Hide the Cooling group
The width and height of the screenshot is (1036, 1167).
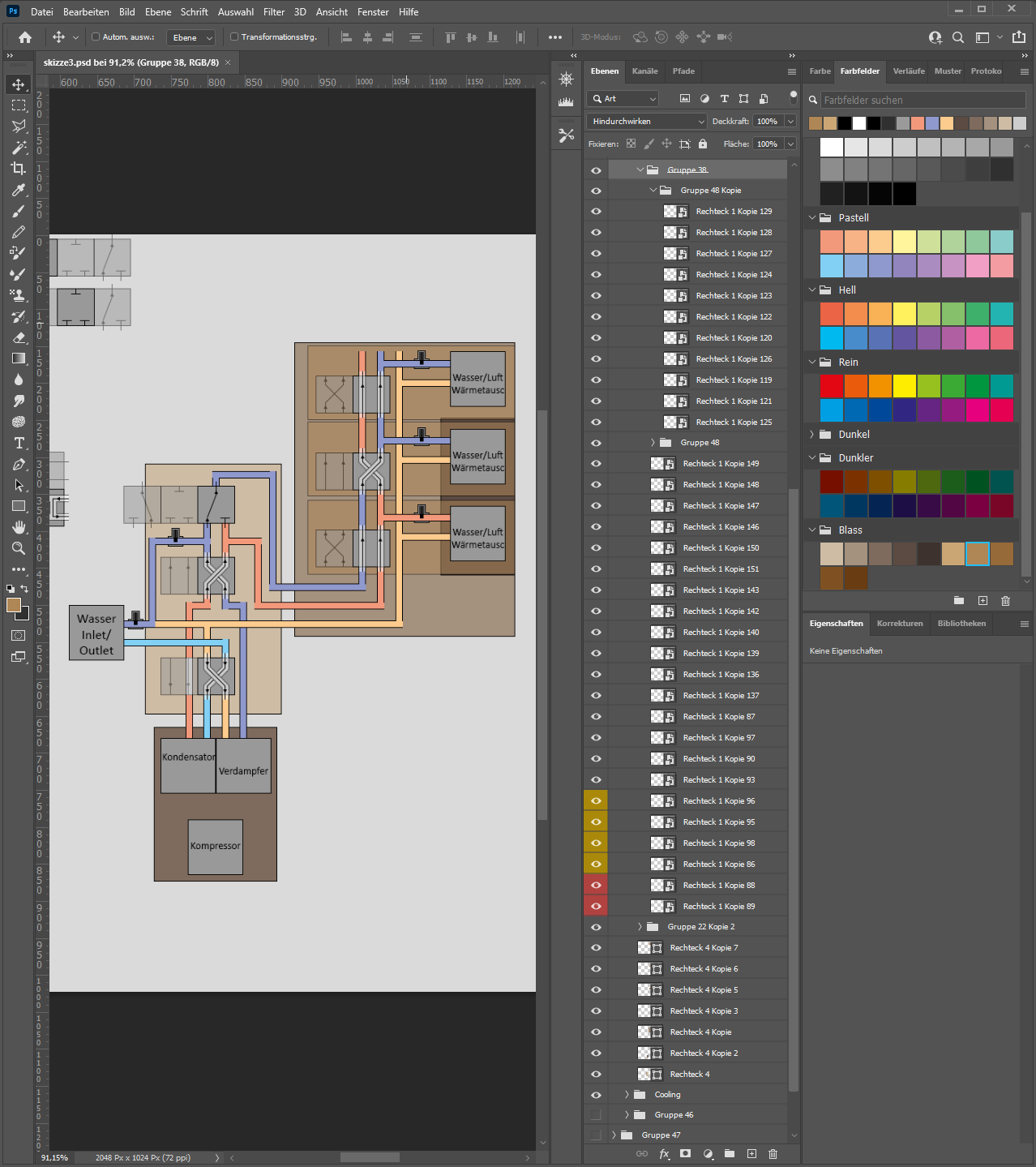(596, 1095)
